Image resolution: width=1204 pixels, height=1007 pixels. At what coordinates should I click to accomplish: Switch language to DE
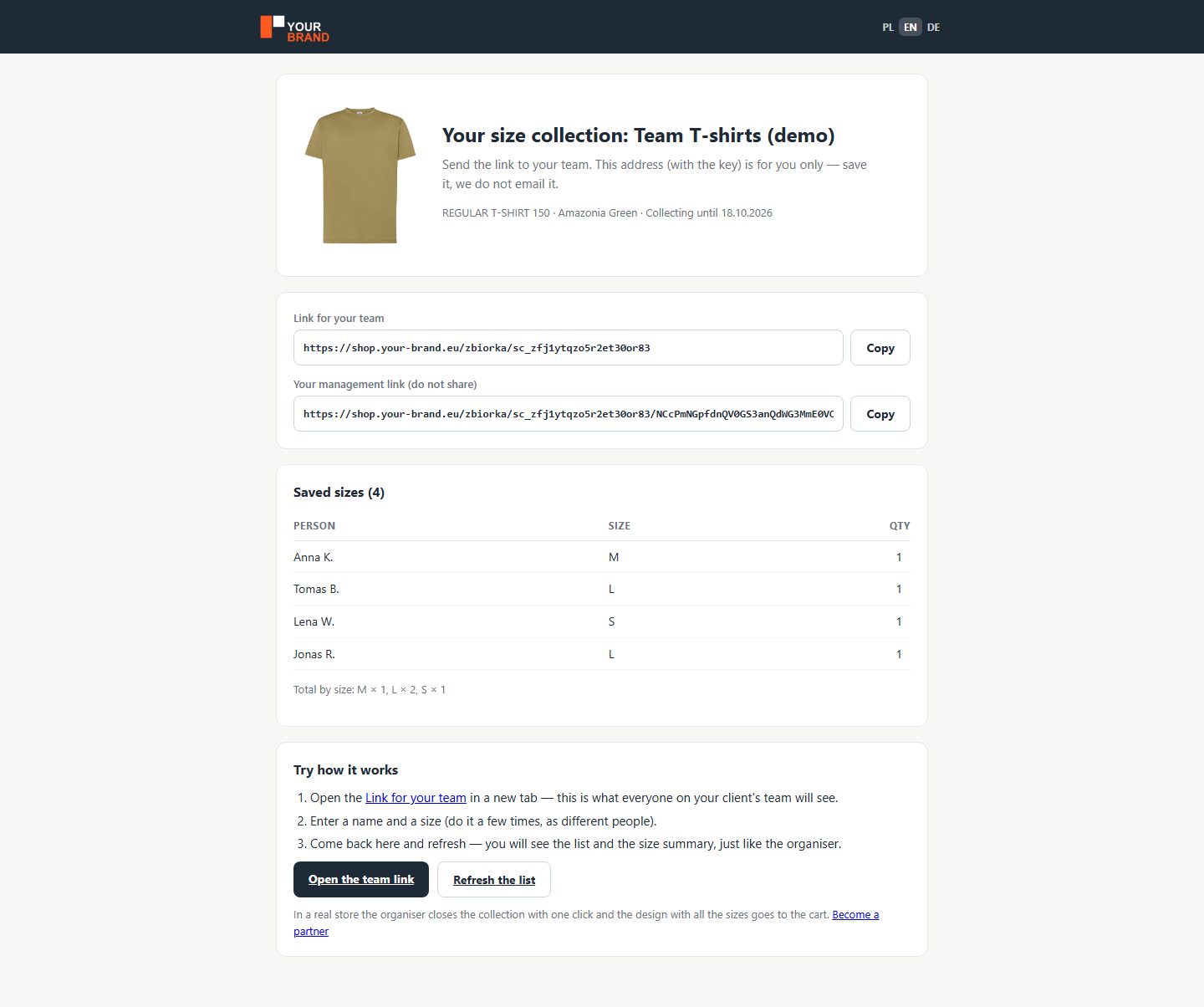(x=933, y=28)
